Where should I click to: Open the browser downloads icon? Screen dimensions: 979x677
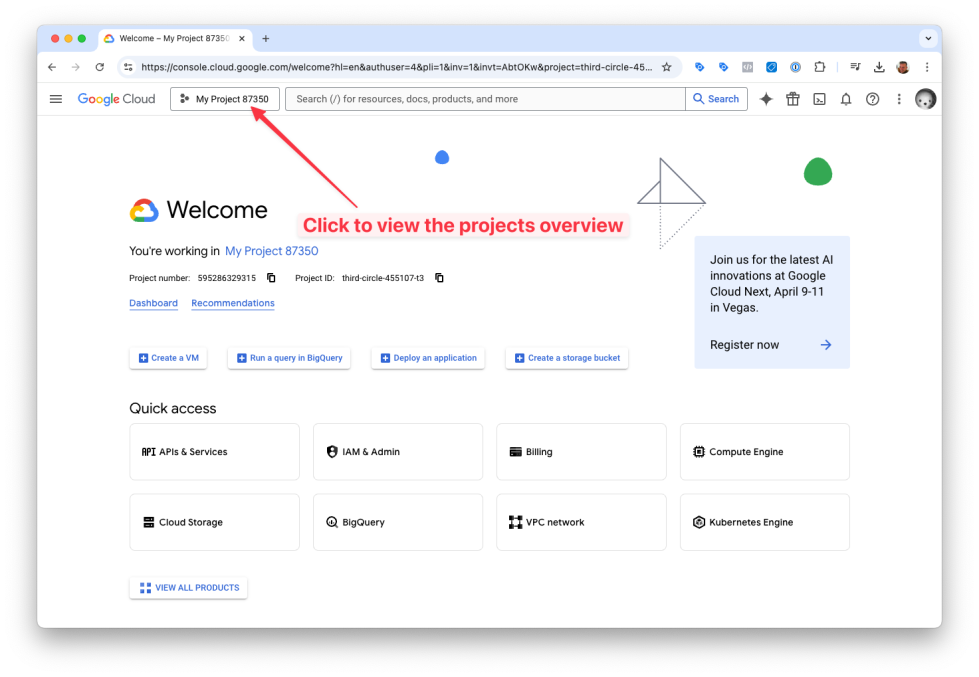pos(879,67)
